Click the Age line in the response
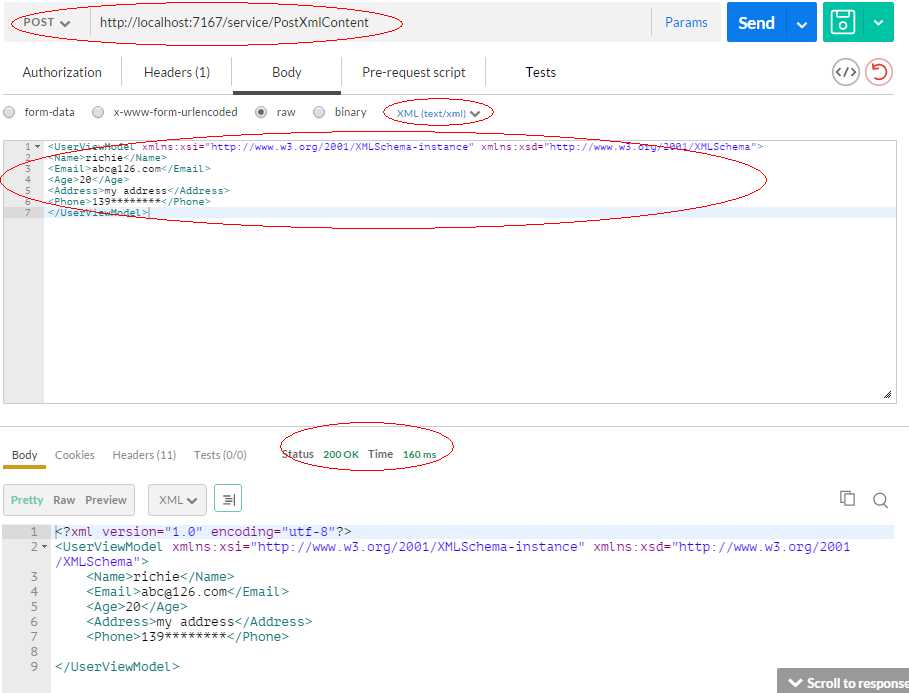The image size is (909, 693). pos(137,607)
